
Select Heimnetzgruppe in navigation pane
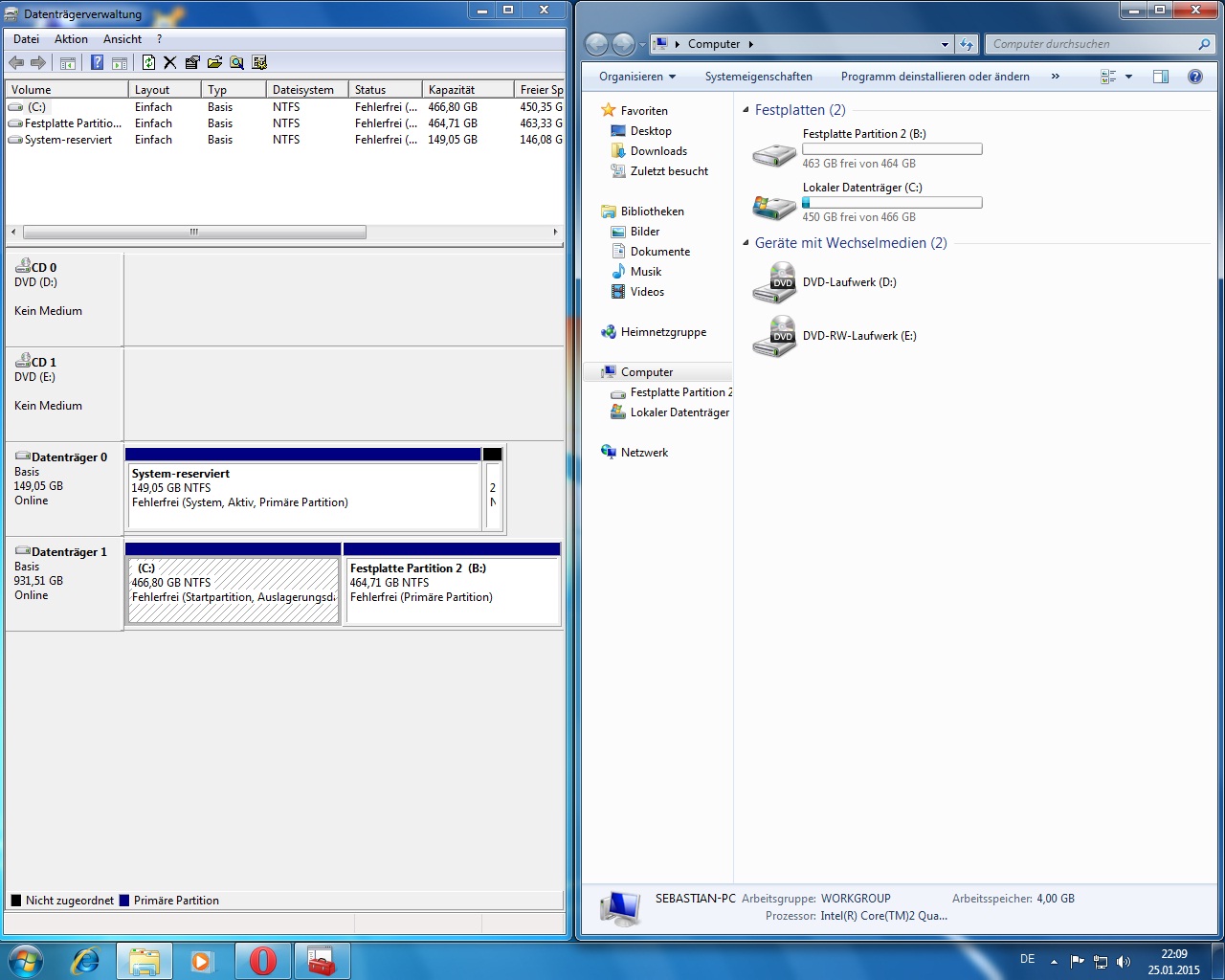click(x=663, y=332)
